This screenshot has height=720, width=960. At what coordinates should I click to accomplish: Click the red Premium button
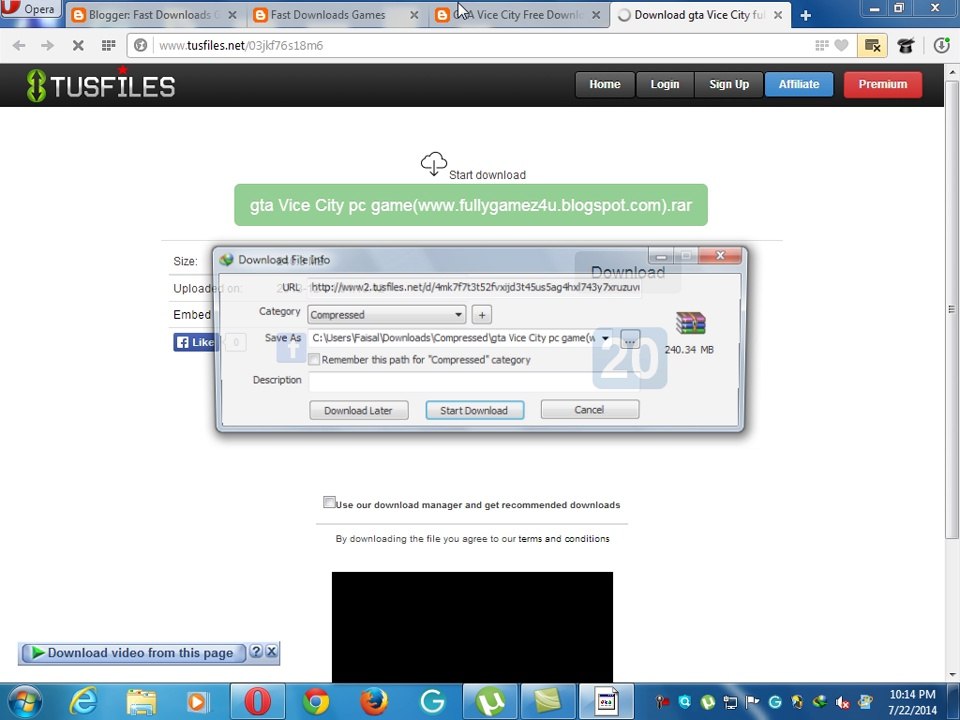[882, 84]
